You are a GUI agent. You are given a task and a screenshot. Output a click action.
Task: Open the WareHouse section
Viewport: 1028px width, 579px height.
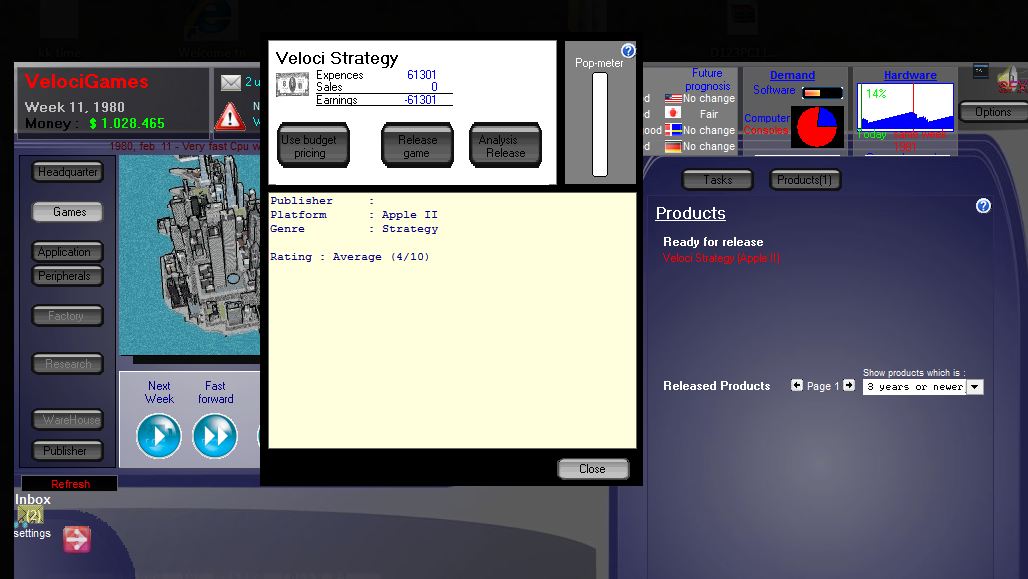click(x=68, y=420)
